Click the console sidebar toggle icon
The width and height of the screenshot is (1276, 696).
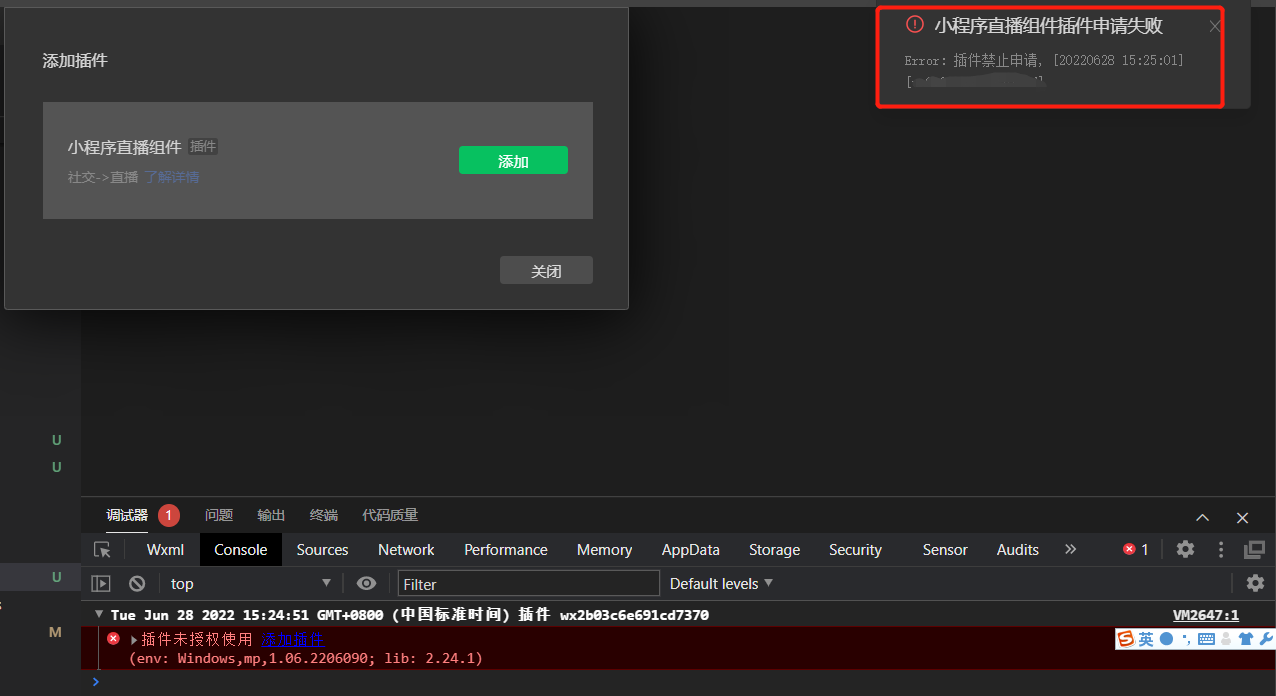(x=101, y=583)
